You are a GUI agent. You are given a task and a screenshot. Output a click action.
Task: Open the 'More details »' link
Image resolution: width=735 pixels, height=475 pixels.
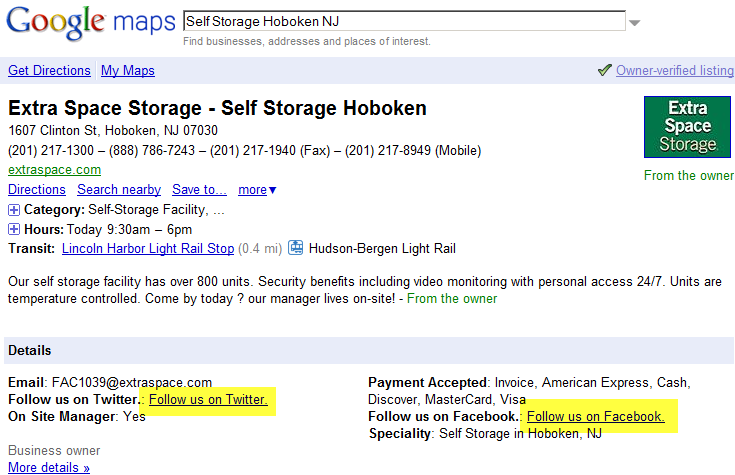(x=49, y=467)
